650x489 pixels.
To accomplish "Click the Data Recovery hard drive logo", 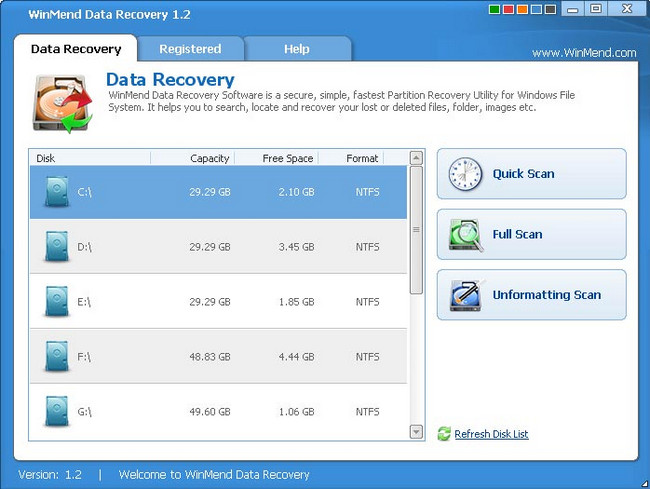I will coord(62,104).
